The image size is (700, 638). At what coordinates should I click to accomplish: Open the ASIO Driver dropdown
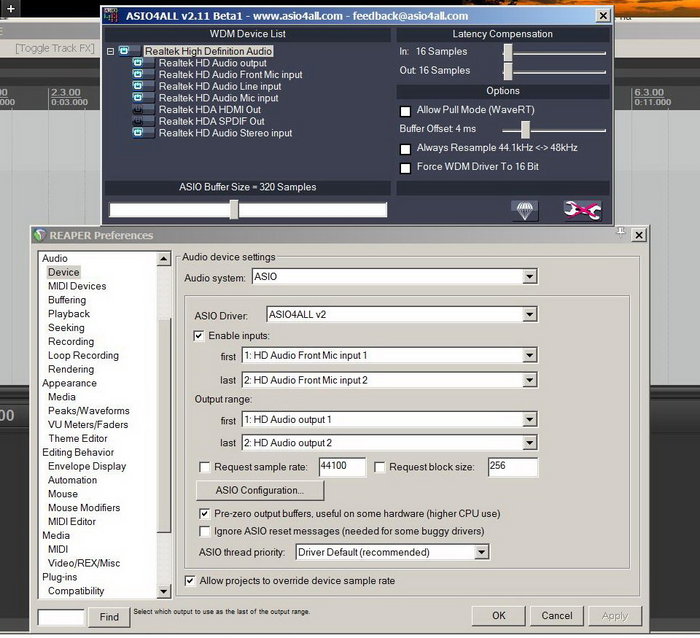pos(530,315)
